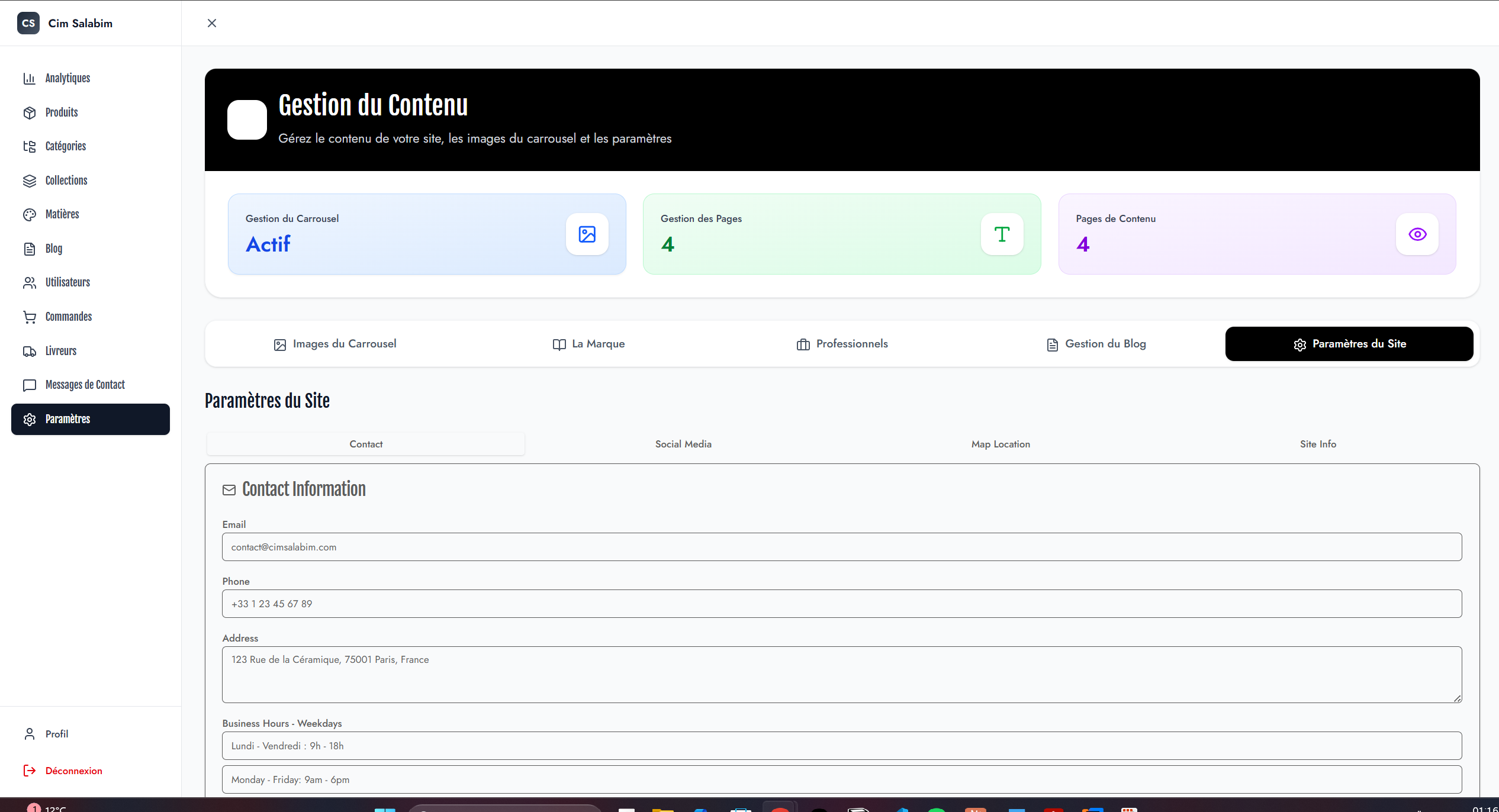
Task: Open the Map Location tab
Action: (1000, 443)
